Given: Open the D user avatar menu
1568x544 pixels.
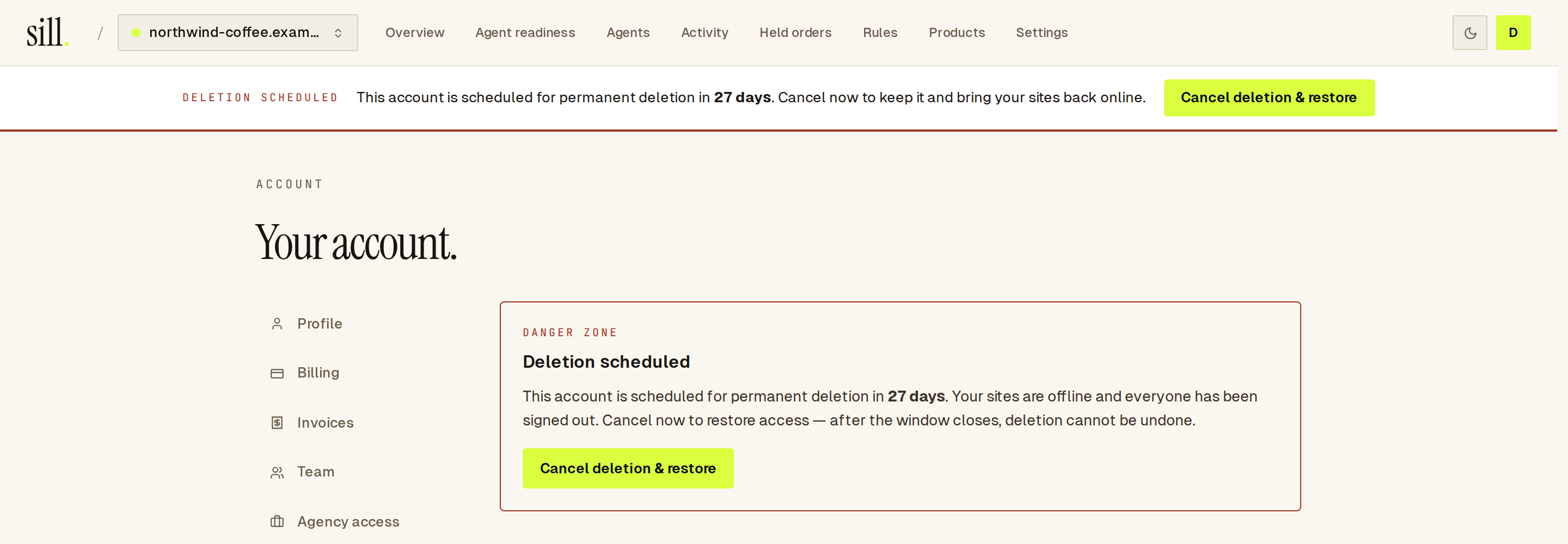Looking at the screenshot, I should pos(1513,33).
